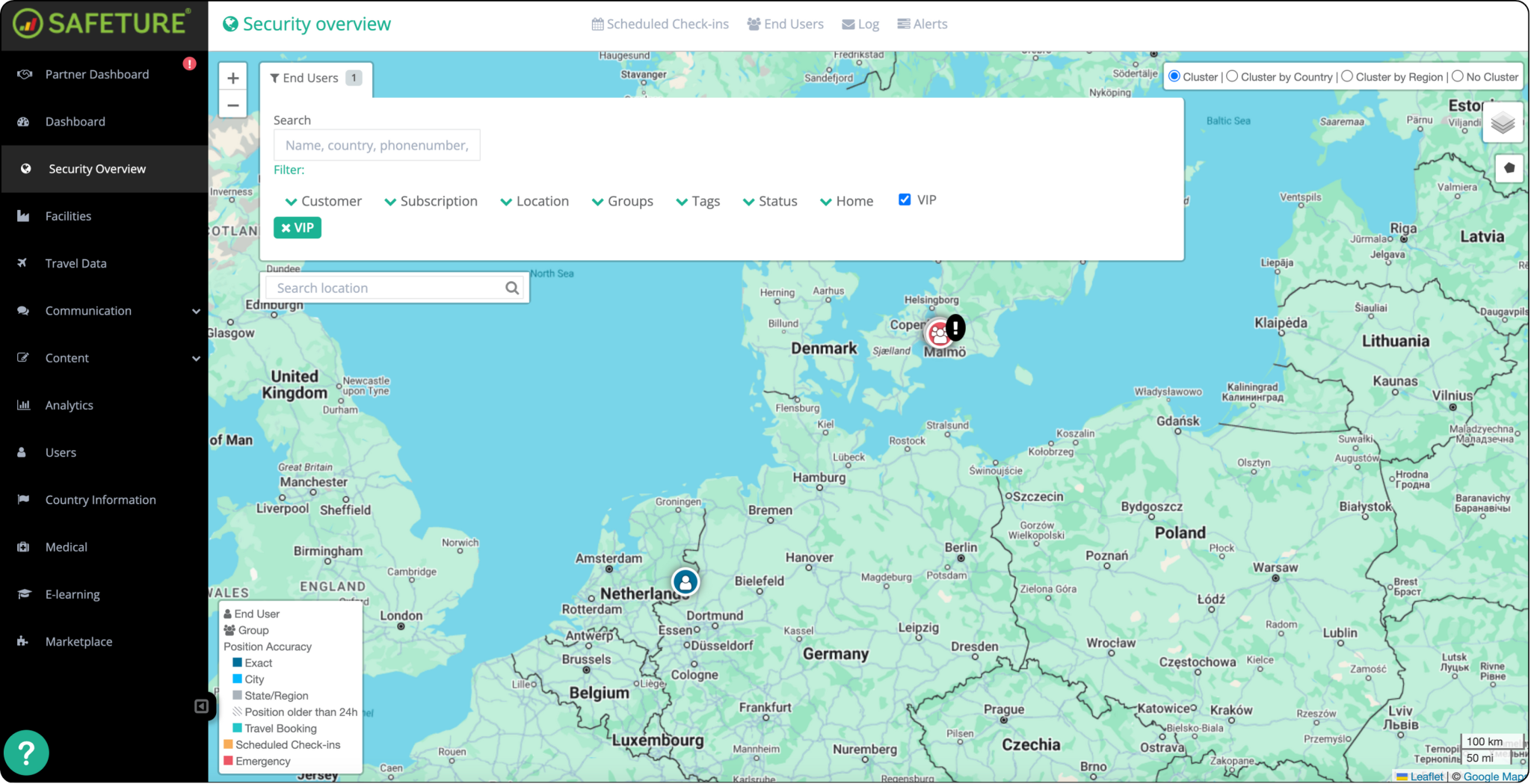Click the map zoom in plus button
1531x784 pixels.
[x=233, y=78]
